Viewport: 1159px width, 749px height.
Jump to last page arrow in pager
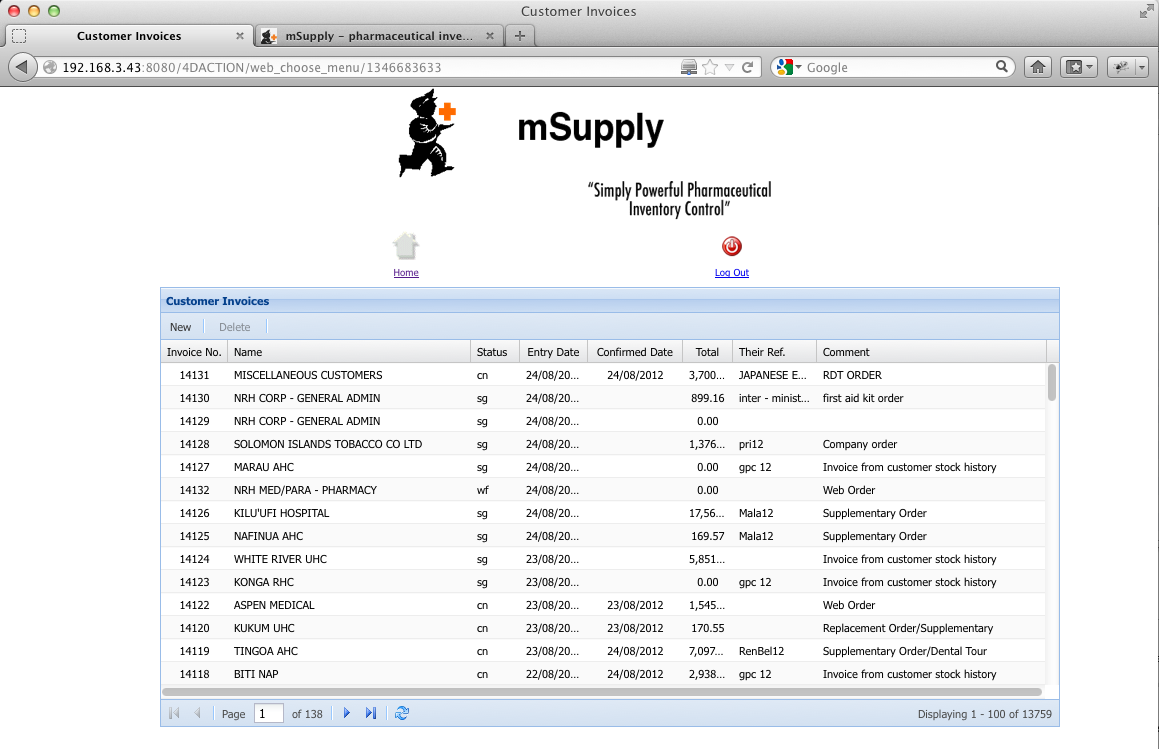[x=371, y=714]
